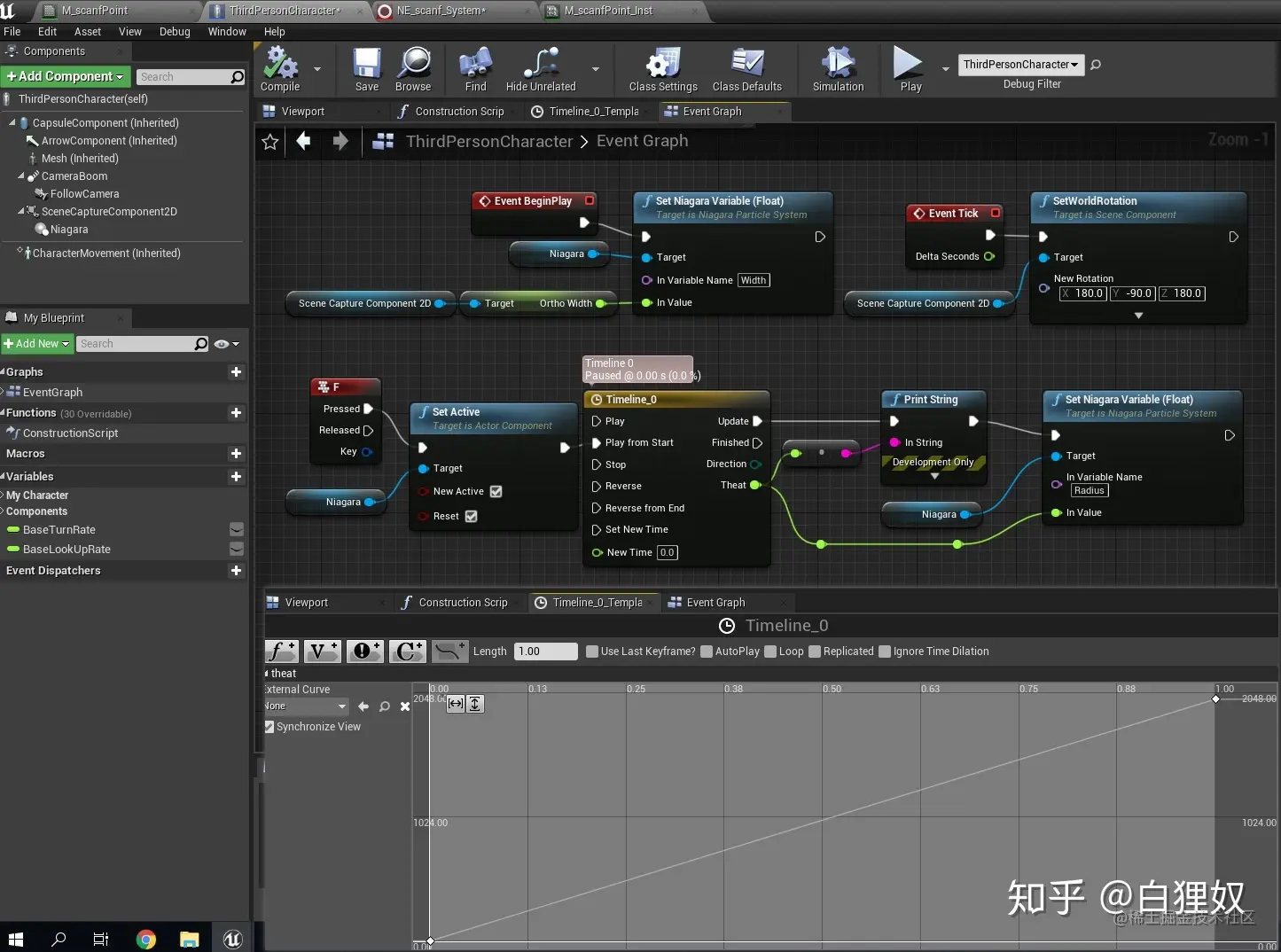Viewport: 1281px width, 952px height.
Task: Toggle New Active checkbox on Set Active node
Action: (496, 491)
